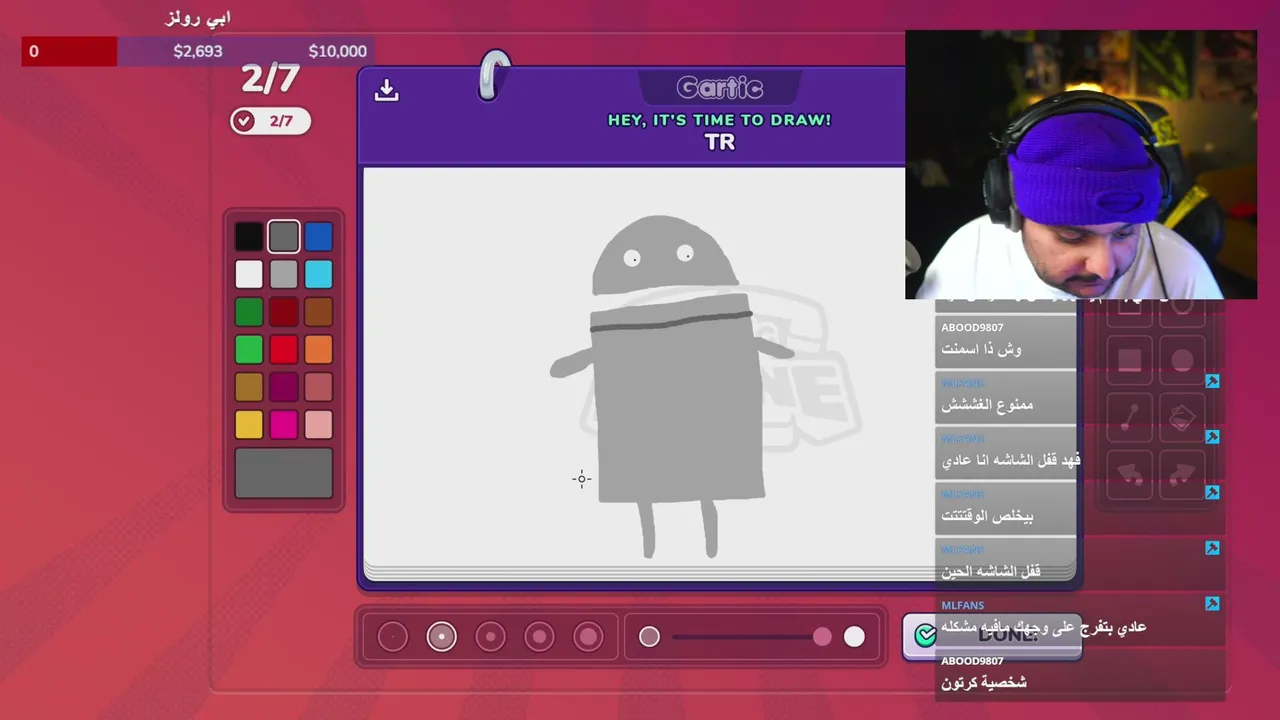Choose the bright red color swatch
The height and width of the screenshot is (720, 1280).
point(284,349)
